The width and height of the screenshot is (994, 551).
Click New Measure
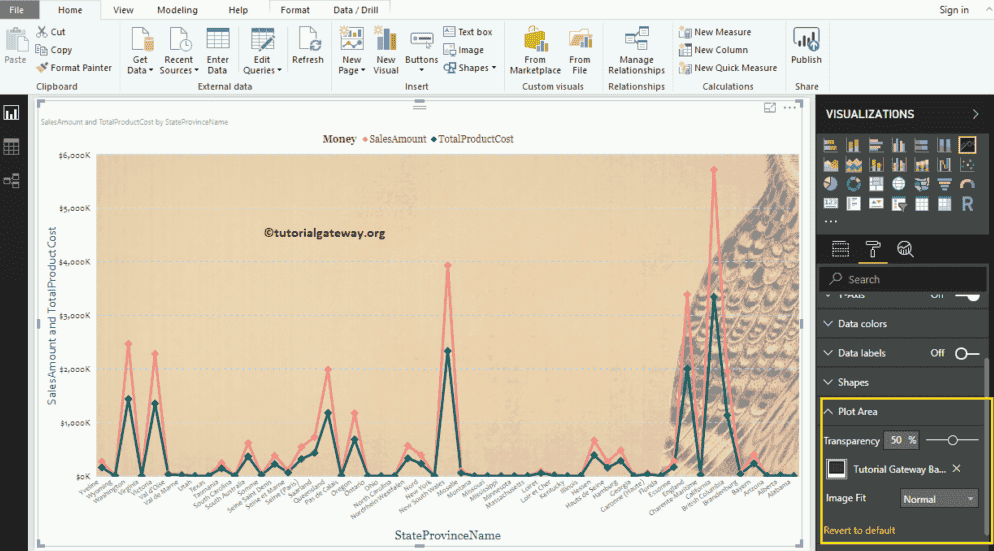point(715,32)
